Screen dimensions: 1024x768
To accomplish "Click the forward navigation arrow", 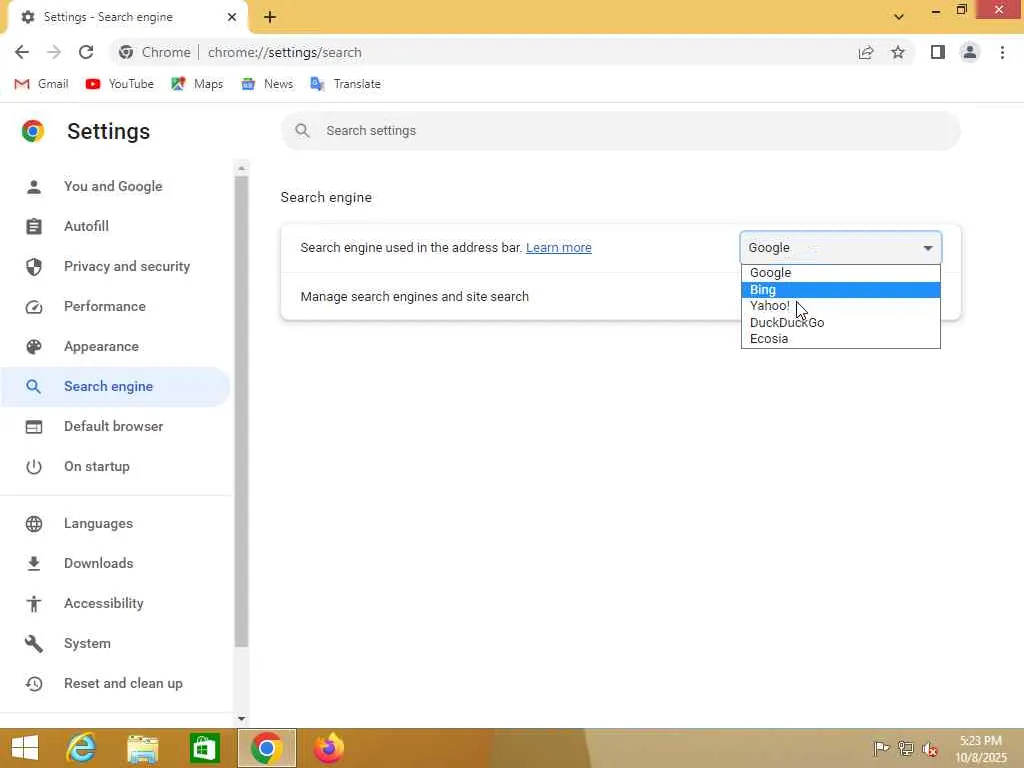I will click(54, 52).
